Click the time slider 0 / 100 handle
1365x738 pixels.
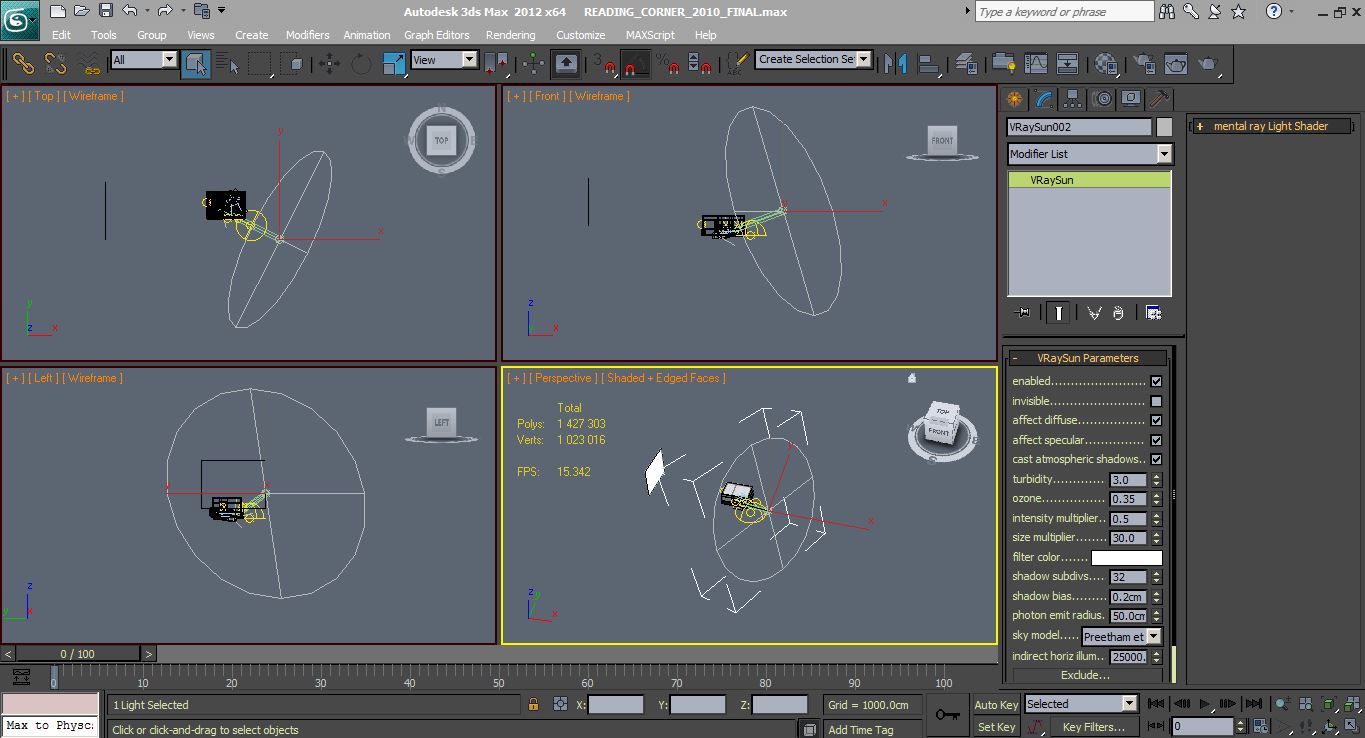[77, 654]
